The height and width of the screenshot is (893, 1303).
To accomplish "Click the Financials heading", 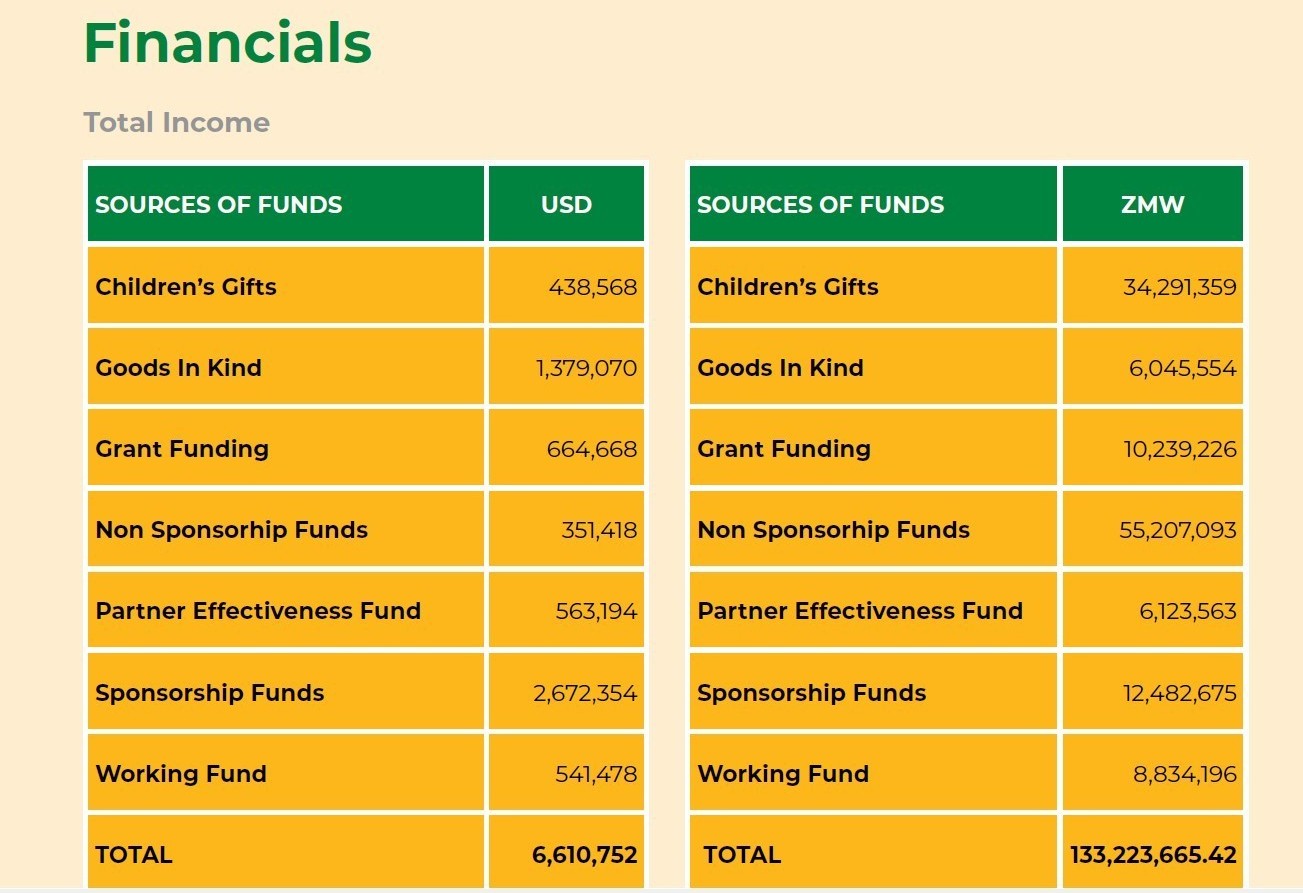I will coord(228,43).
